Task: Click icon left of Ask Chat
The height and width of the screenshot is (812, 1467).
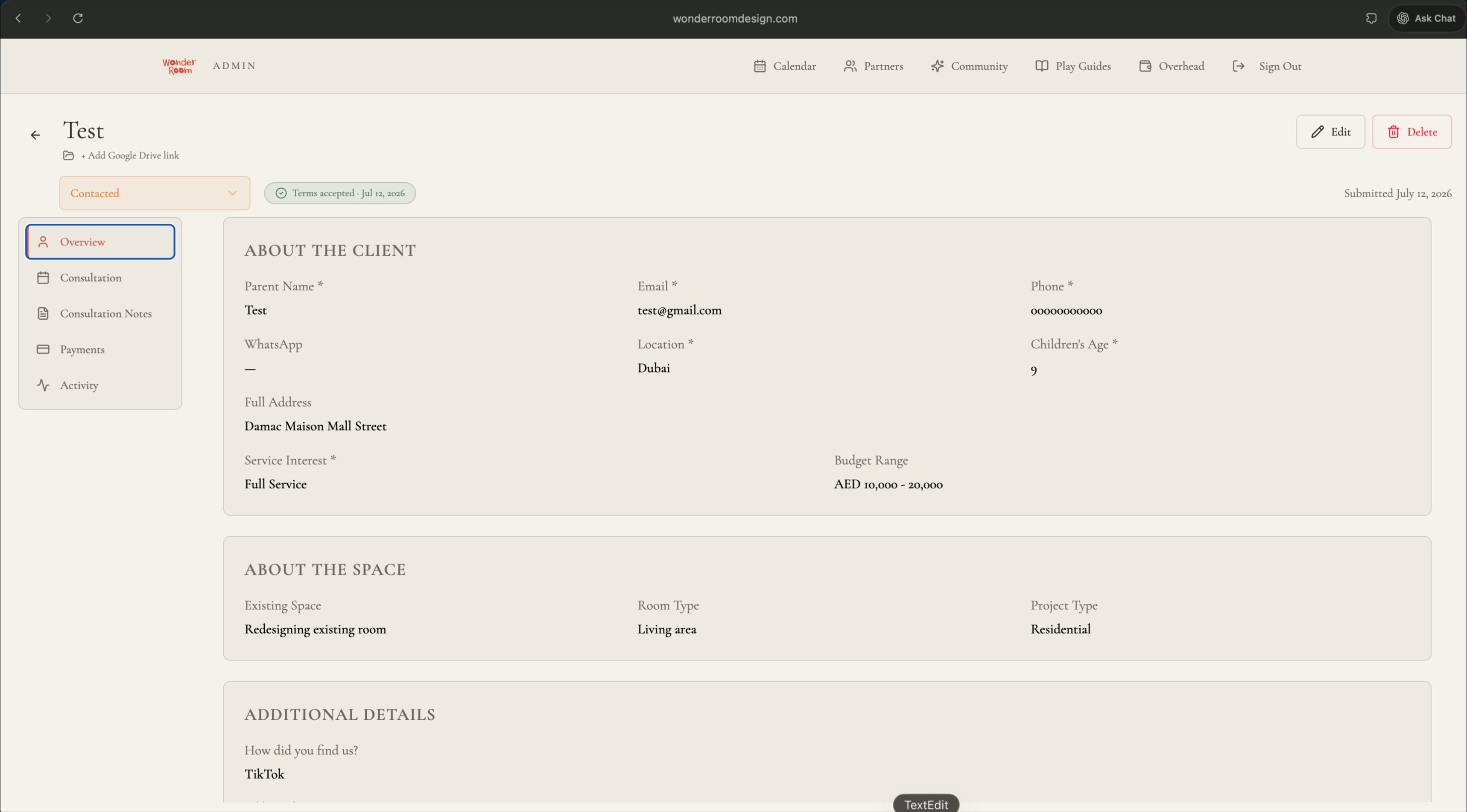Action: click(1371, 18)
